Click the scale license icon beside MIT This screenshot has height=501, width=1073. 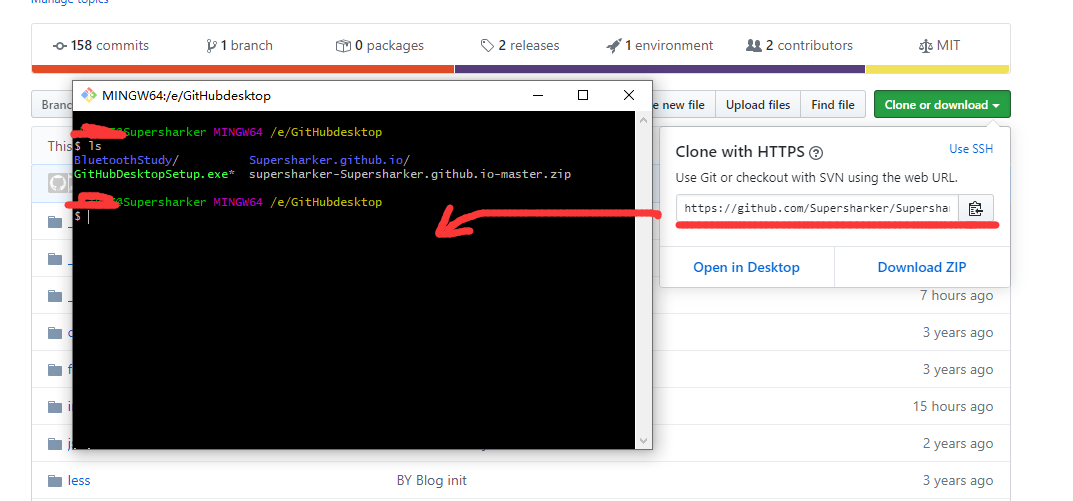click(x=925, y=46)
